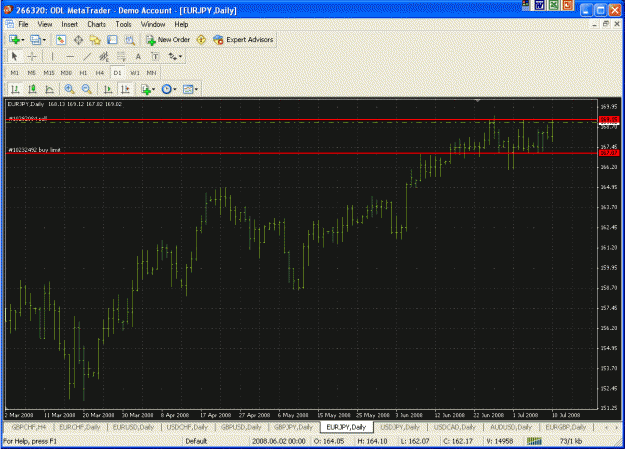Switch timeframe to M30
The image size is (625, 449).
pyautogui.click(x=66, y=73)
